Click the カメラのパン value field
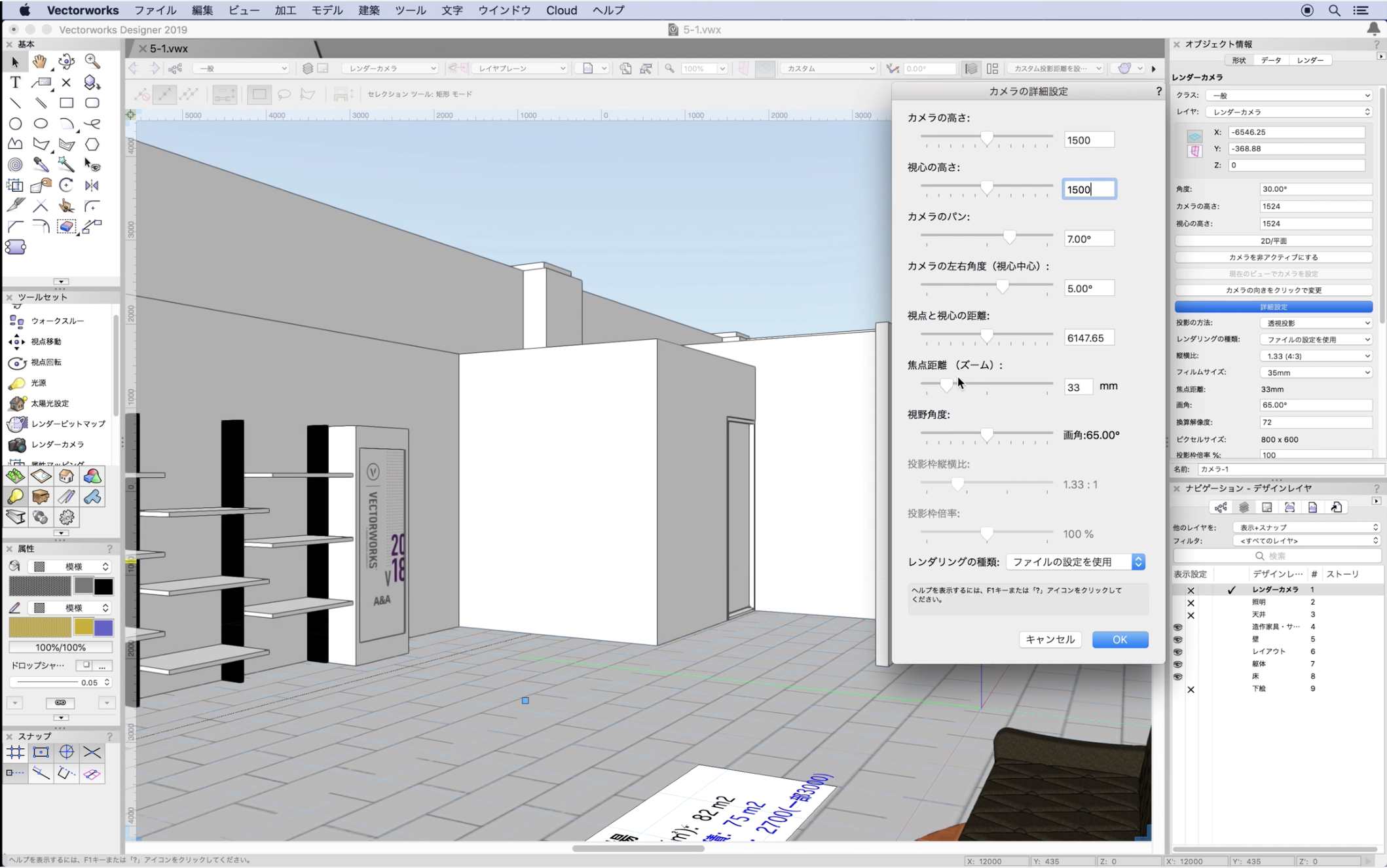Image resolution: width=1387 pixels, height=868 pixels. coord(1089,239)
